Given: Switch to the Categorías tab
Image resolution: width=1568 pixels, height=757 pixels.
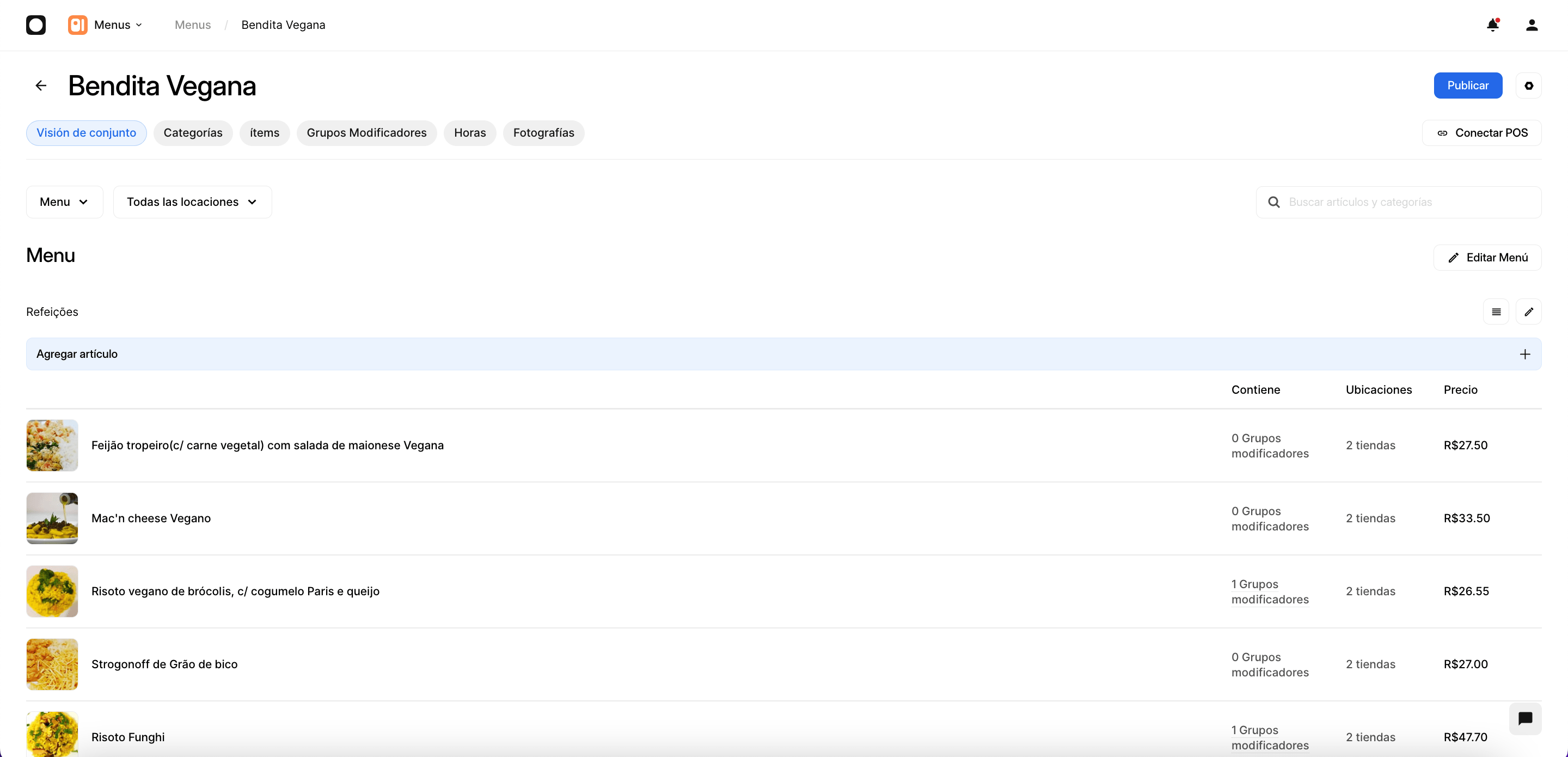Looking at the screenshot, I should pos(192,133).
